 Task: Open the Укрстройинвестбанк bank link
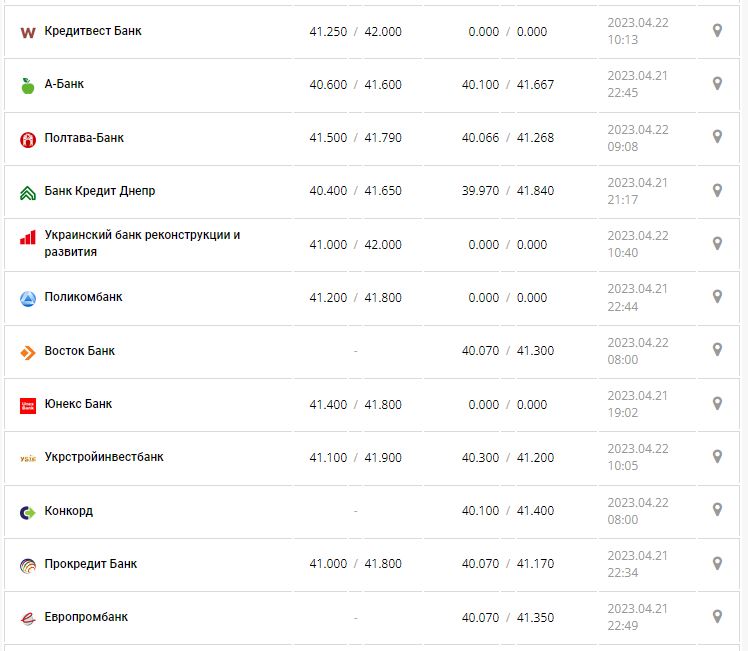pos(104,457)
